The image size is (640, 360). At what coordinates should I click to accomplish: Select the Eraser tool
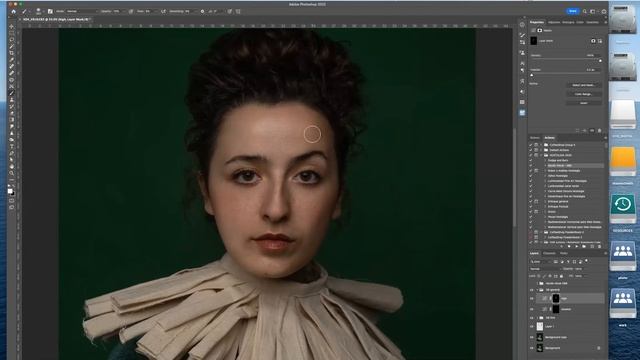coord(11,113)
